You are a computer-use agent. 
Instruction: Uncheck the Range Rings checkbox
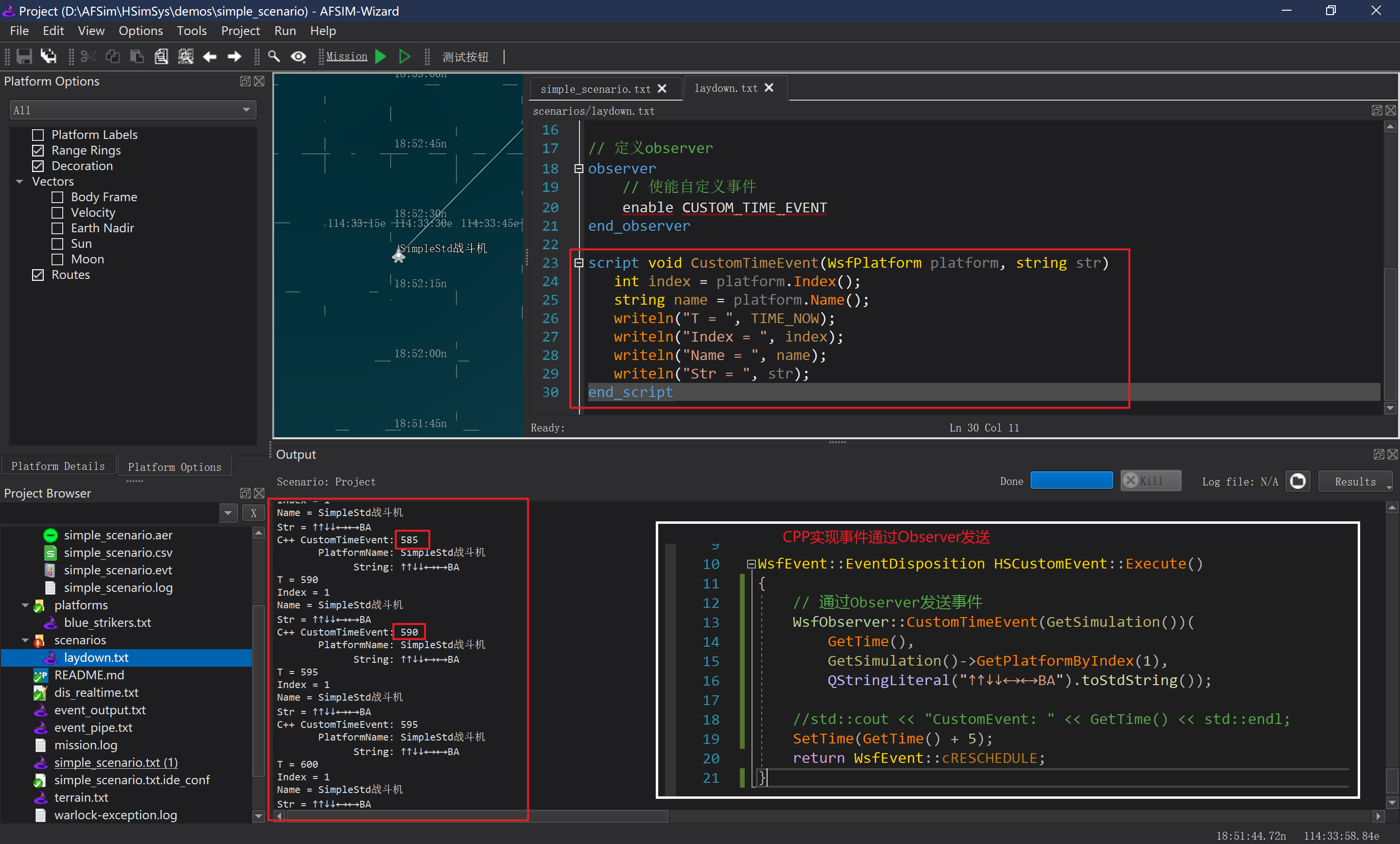[38, 151]
